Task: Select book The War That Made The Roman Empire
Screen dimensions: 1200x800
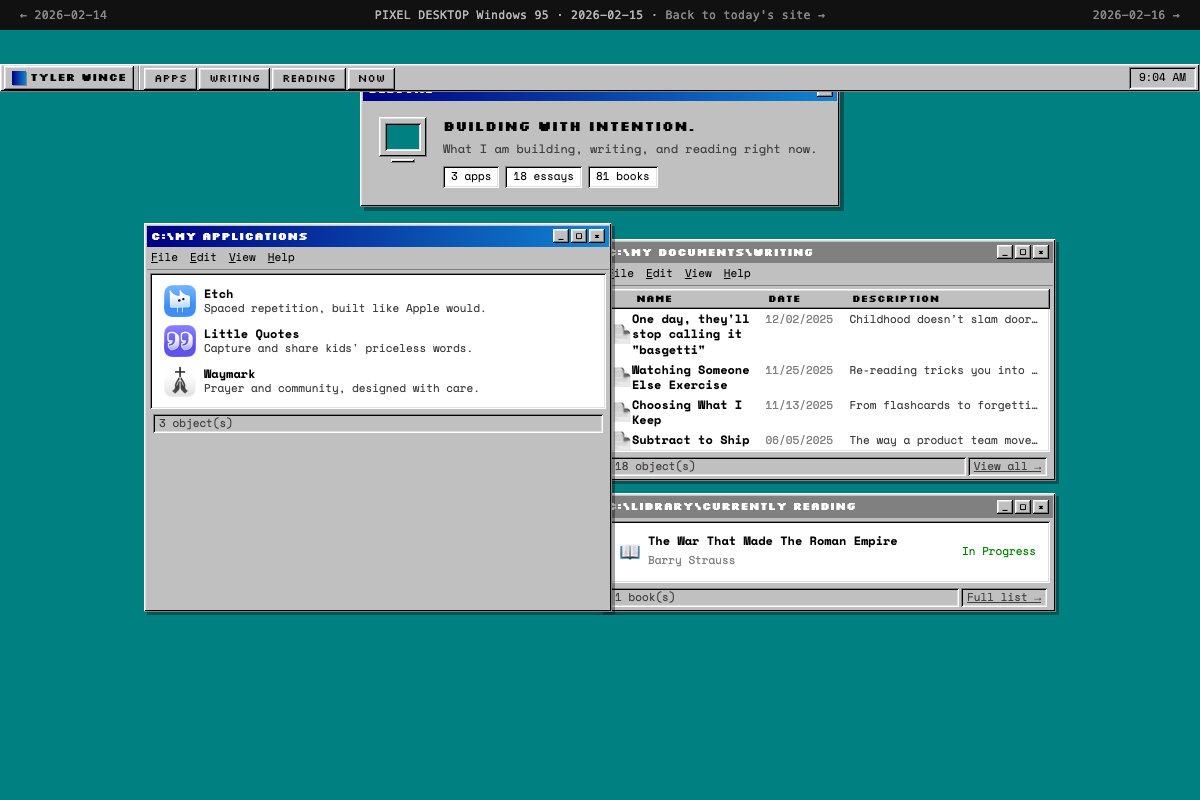Action: 772,541
